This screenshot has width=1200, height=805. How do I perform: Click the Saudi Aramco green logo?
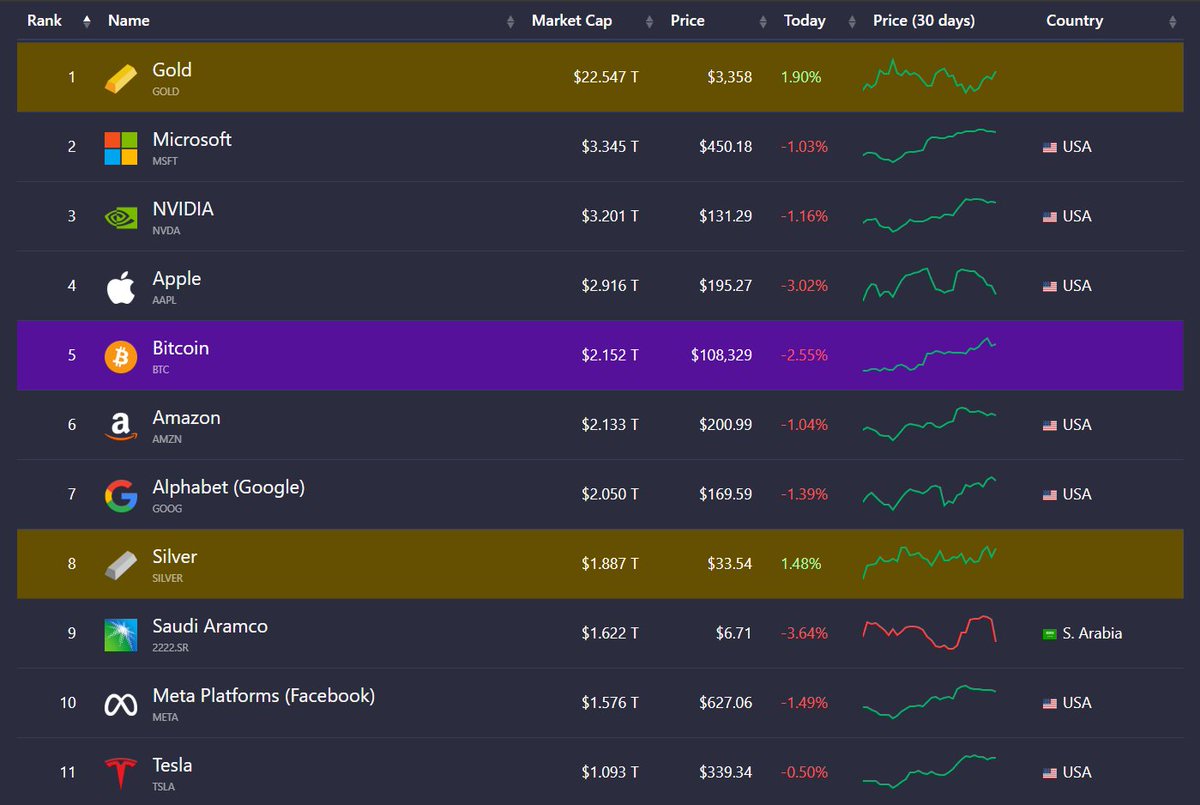(120, 633)
